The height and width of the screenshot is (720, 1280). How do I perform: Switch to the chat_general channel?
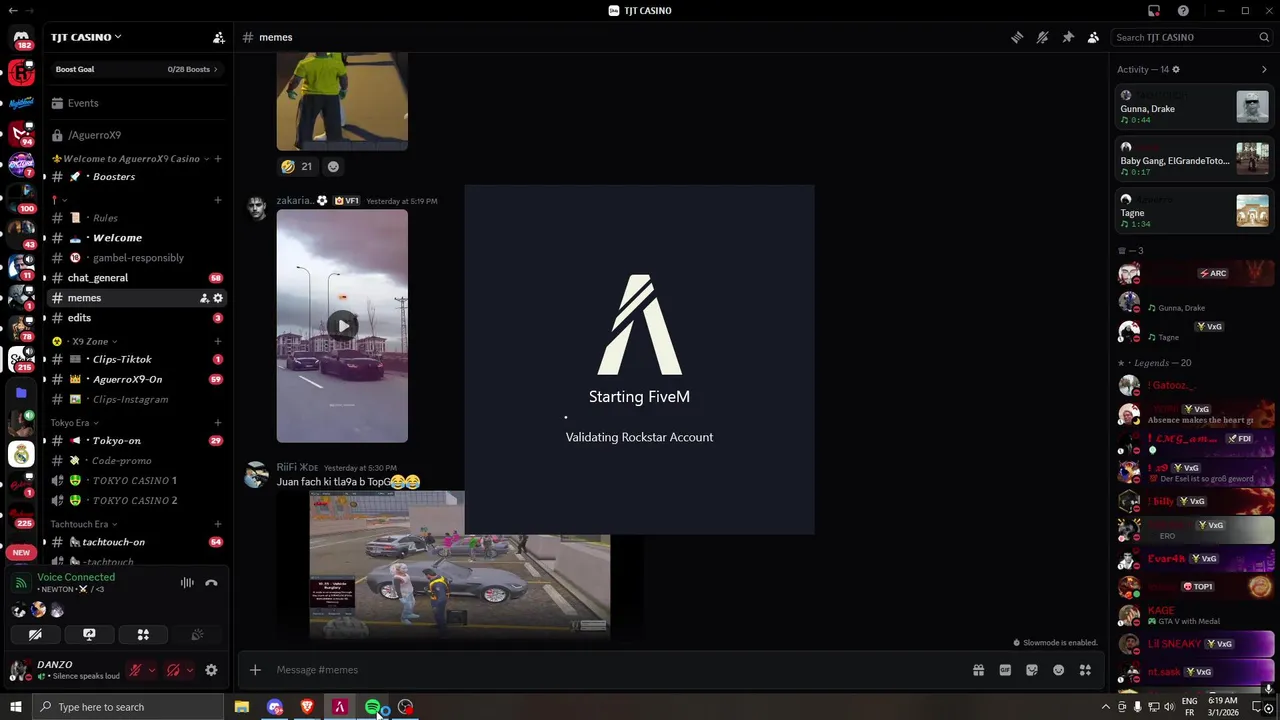click(x=136, y=278)
